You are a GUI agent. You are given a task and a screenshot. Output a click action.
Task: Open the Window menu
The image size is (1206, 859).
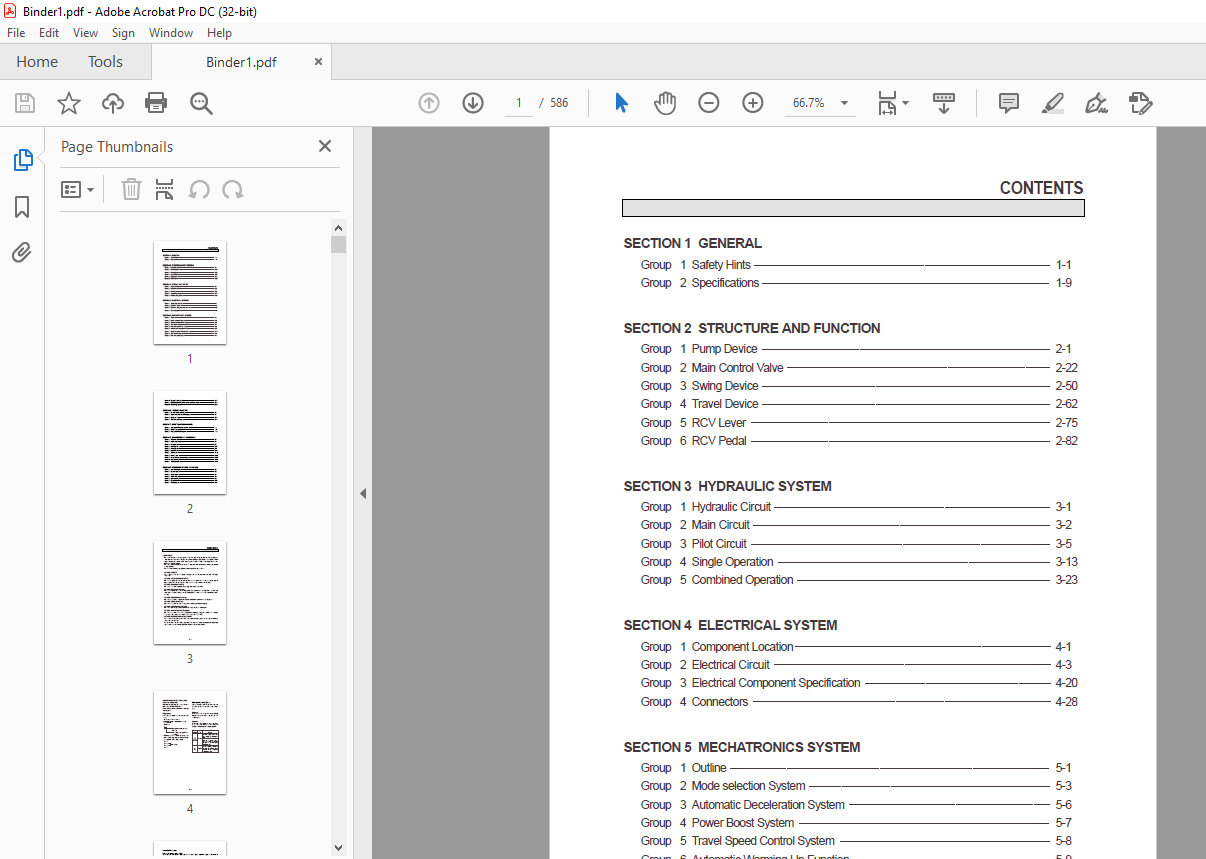coord(171,33)
